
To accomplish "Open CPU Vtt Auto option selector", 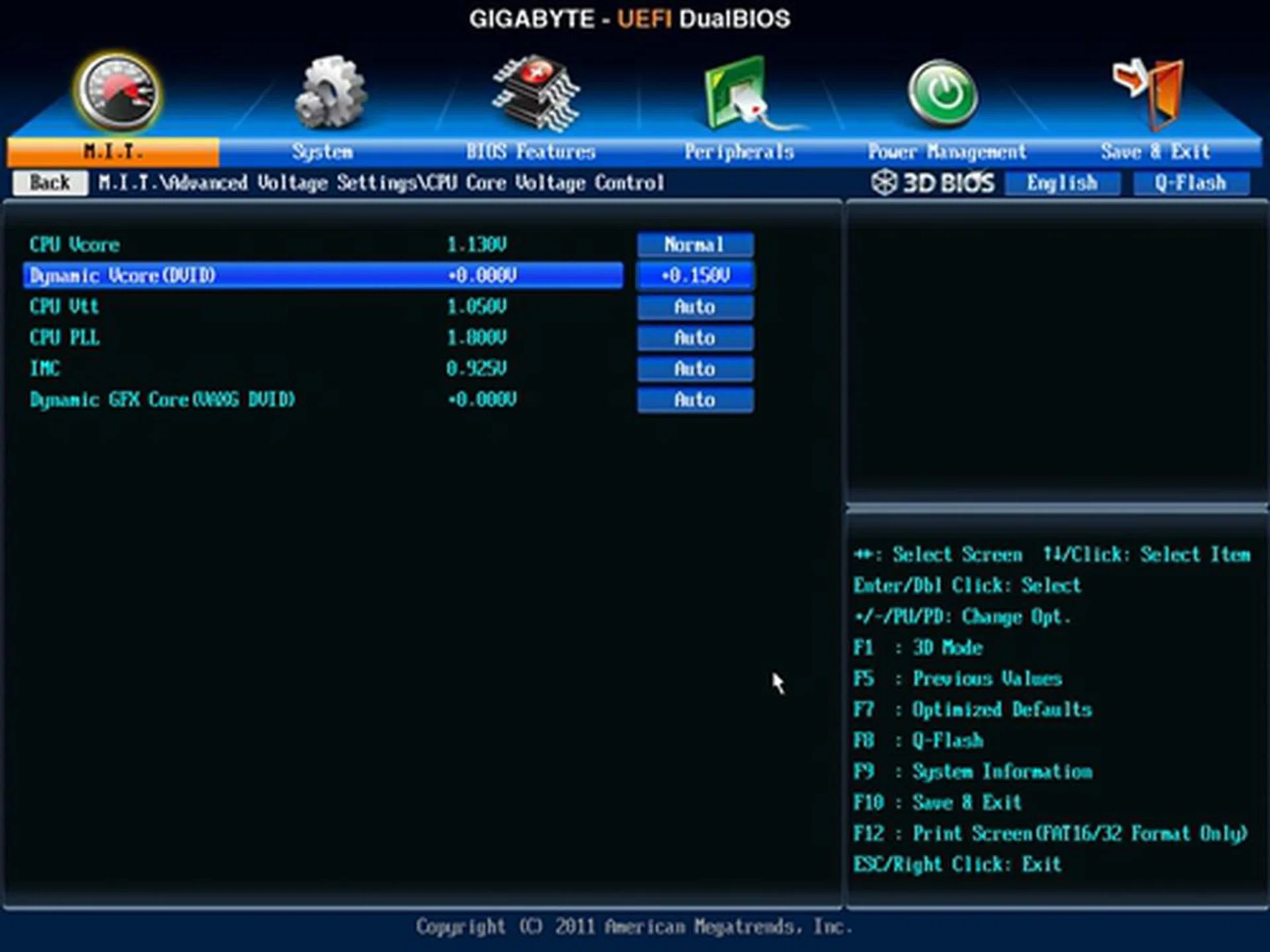I will pos(695,307).
